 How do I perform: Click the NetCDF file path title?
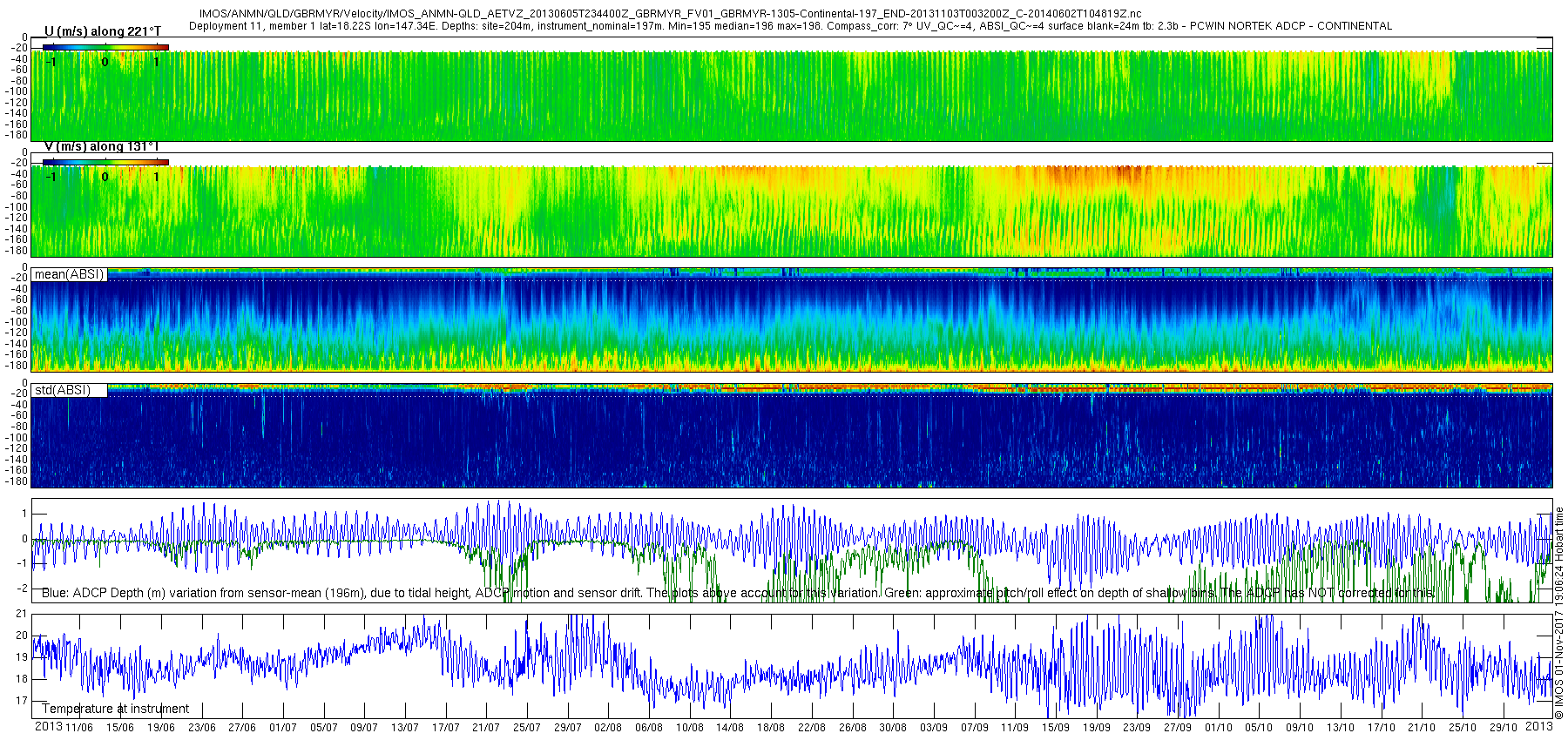click(670, 14)
